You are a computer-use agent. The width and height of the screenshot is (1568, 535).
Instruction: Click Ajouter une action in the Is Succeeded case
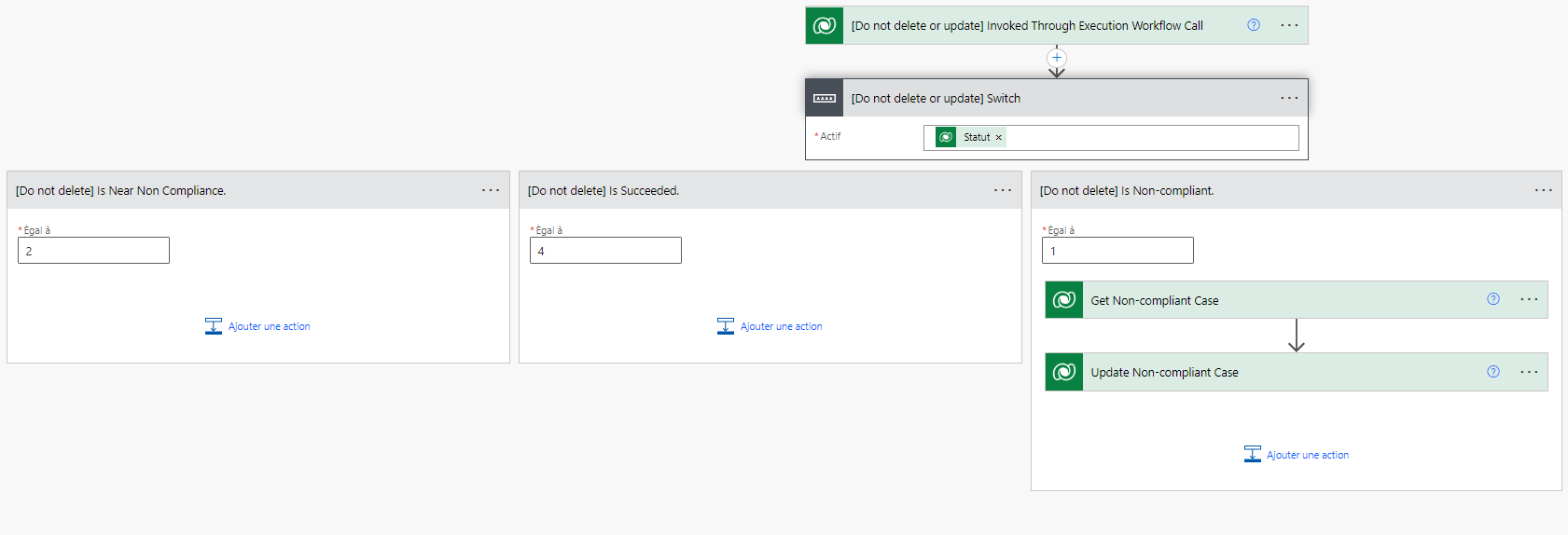click(x=782, y=326)
